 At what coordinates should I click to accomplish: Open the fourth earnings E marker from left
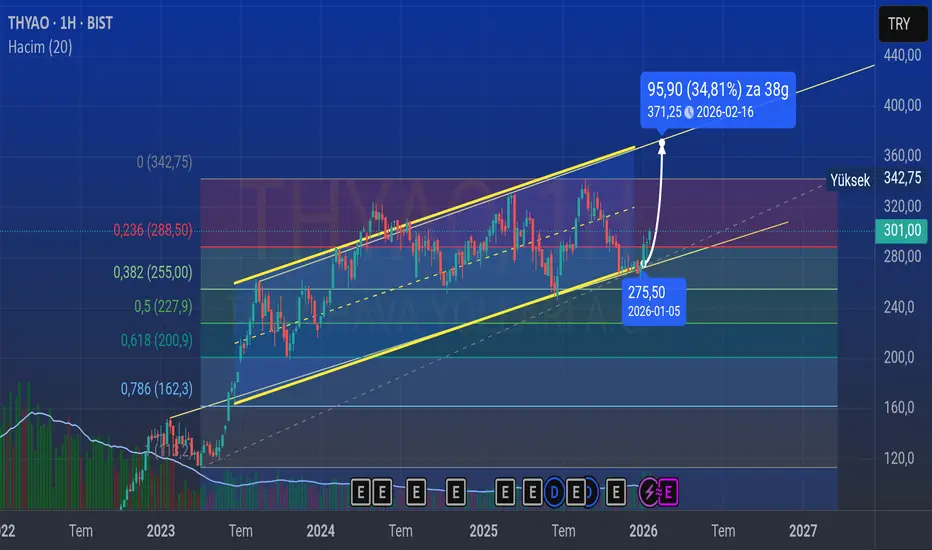pos(456,492)
